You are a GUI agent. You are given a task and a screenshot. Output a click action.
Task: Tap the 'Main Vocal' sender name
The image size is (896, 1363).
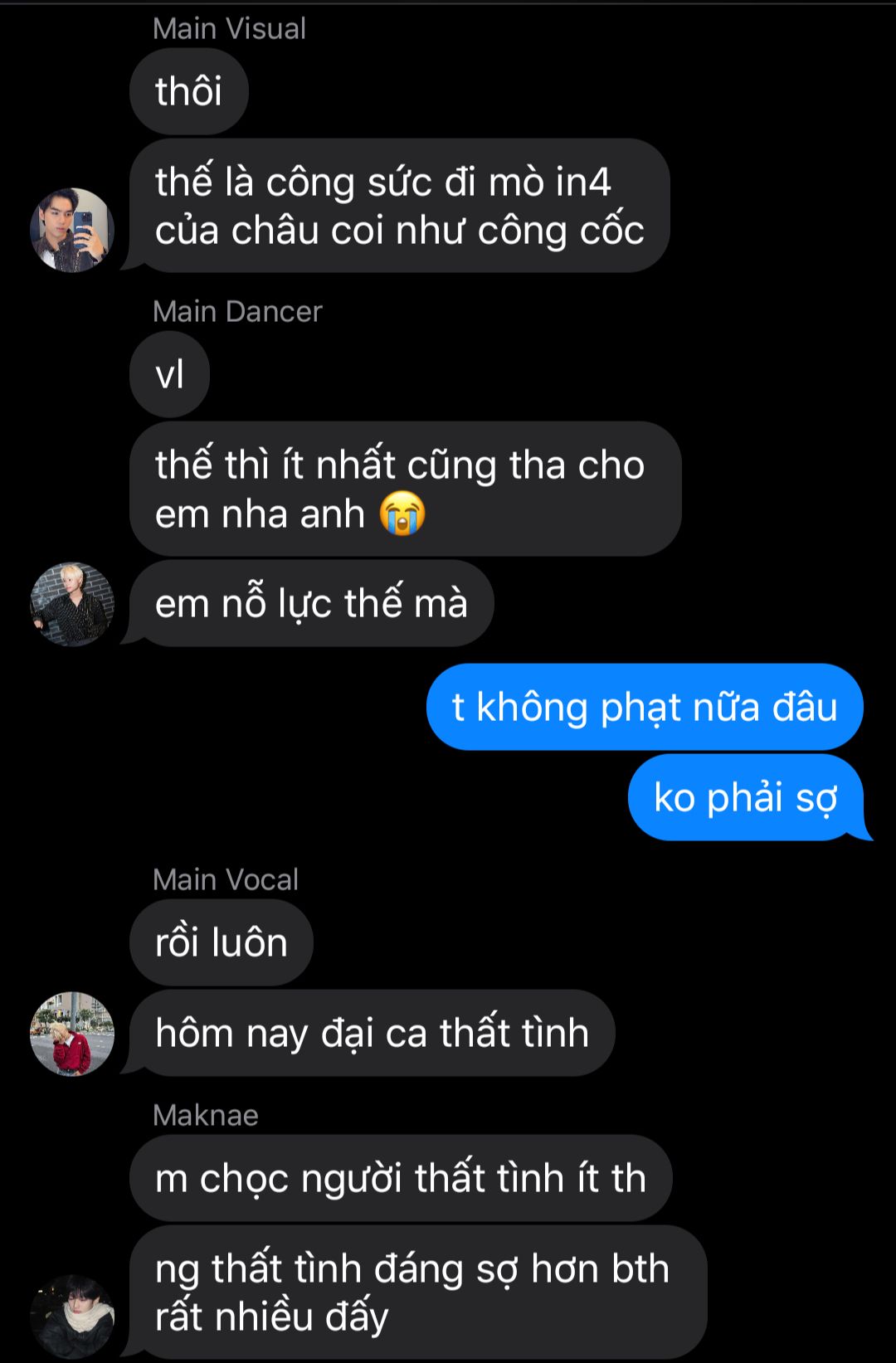(x=226, y=880)
